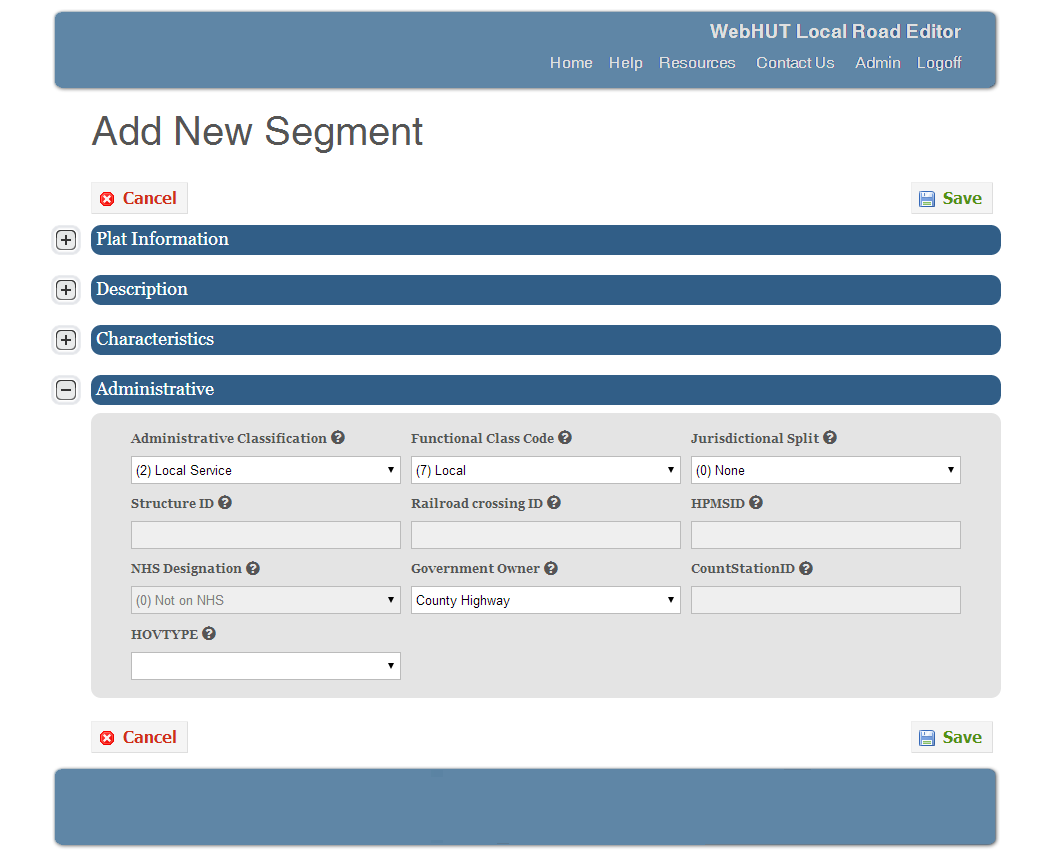The height and width of the screenshot is (867, 1051).
Task: Show help for NHS Designation
Action: pyautogui.click(x=253, y=568)
